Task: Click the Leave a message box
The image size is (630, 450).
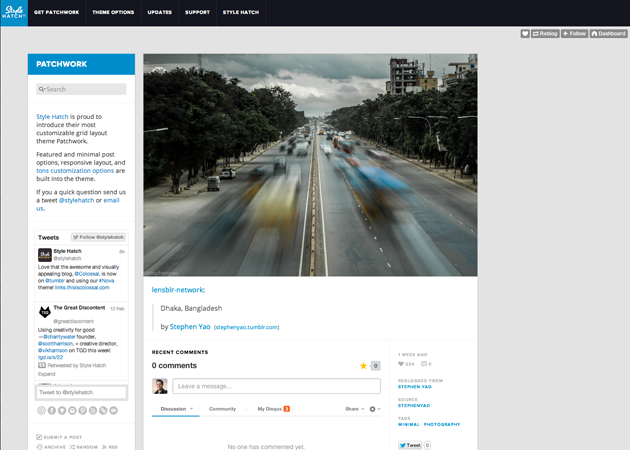Action: (276, 386)
